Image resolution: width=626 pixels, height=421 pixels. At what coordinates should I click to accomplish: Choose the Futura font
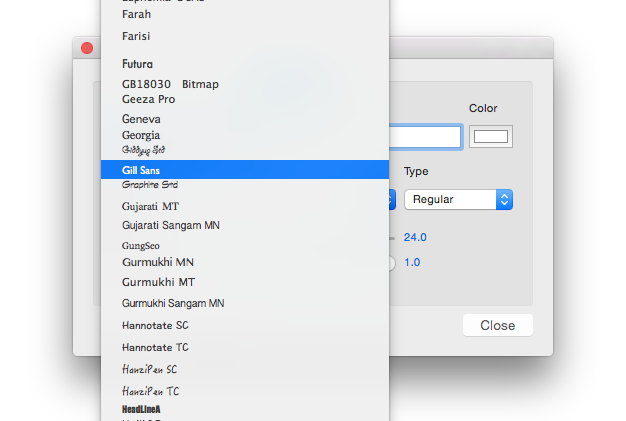tap(137, 64)
